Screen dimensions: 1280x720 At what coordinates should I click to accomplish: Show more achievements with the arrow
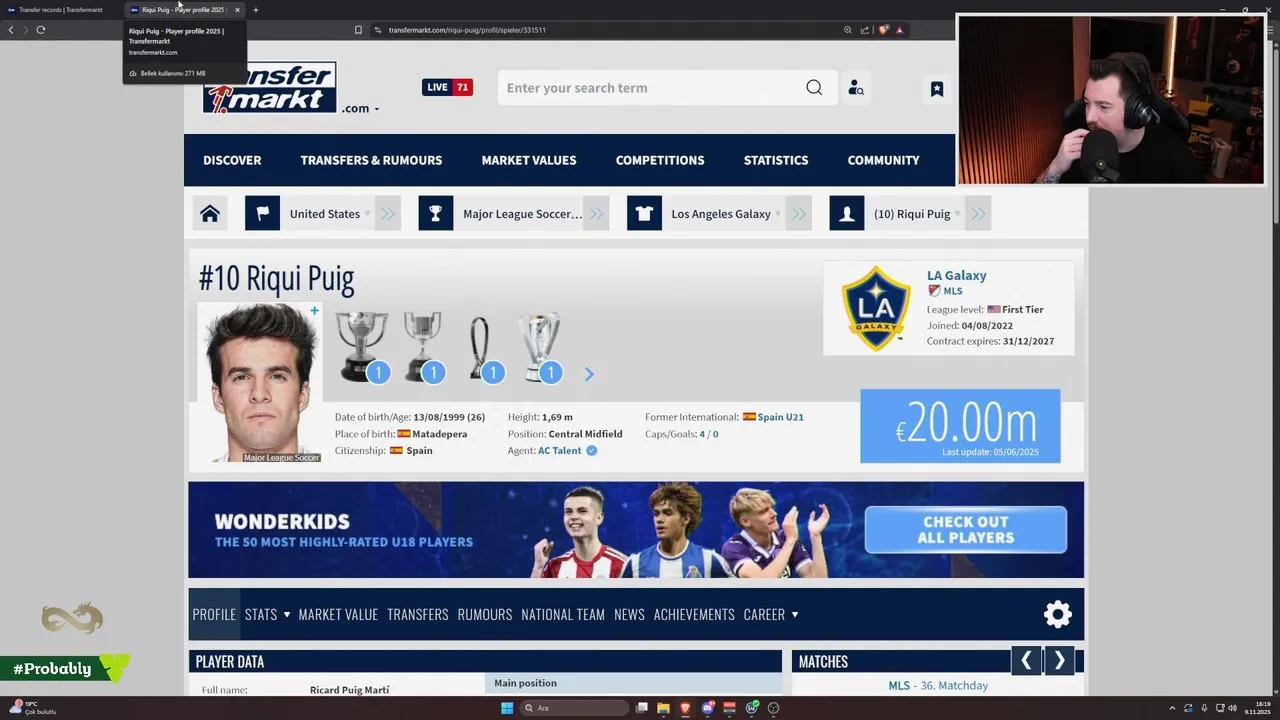(589, 374)
